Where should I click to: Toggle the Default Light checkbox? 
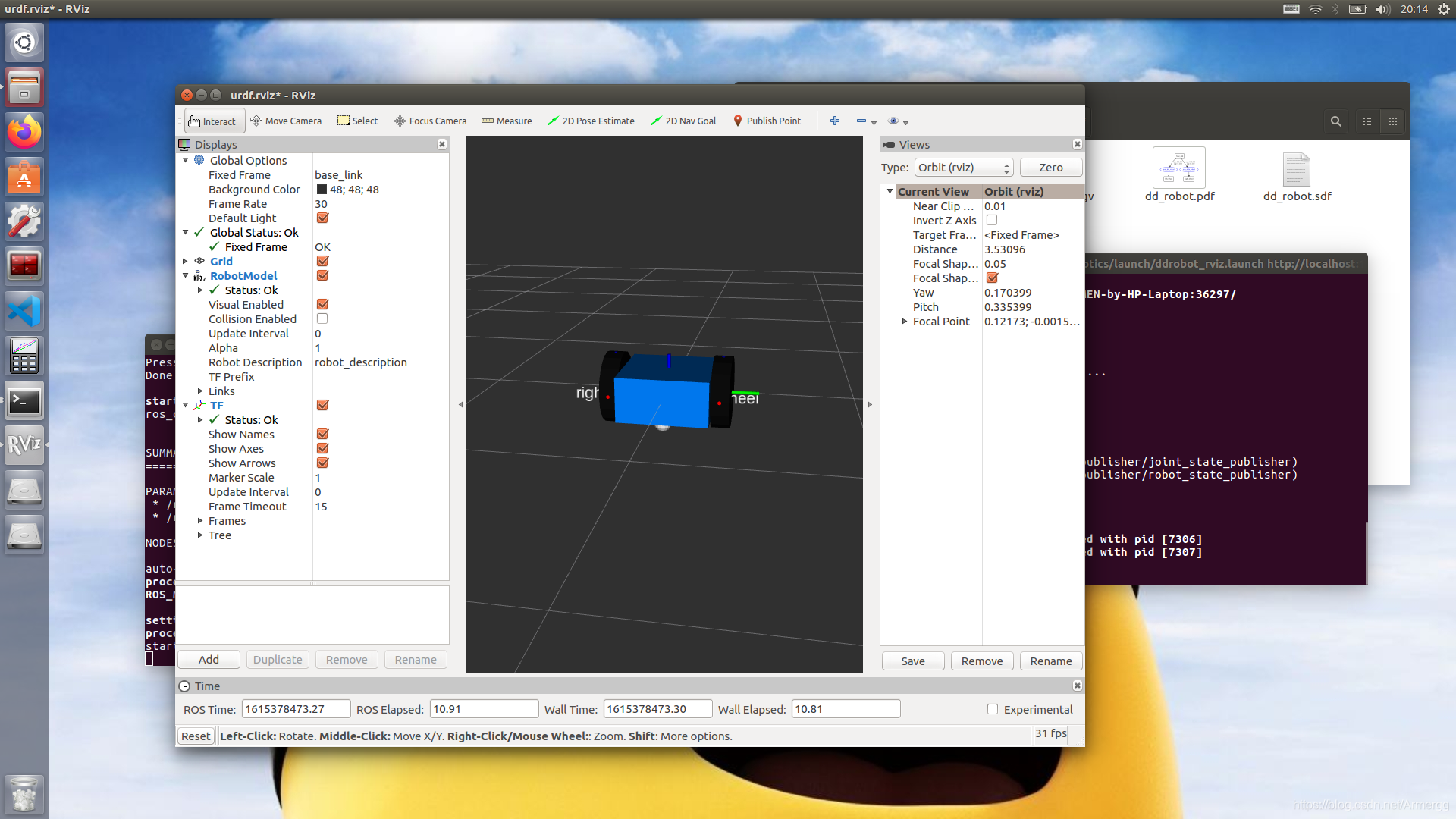click(x=322, y=218)
